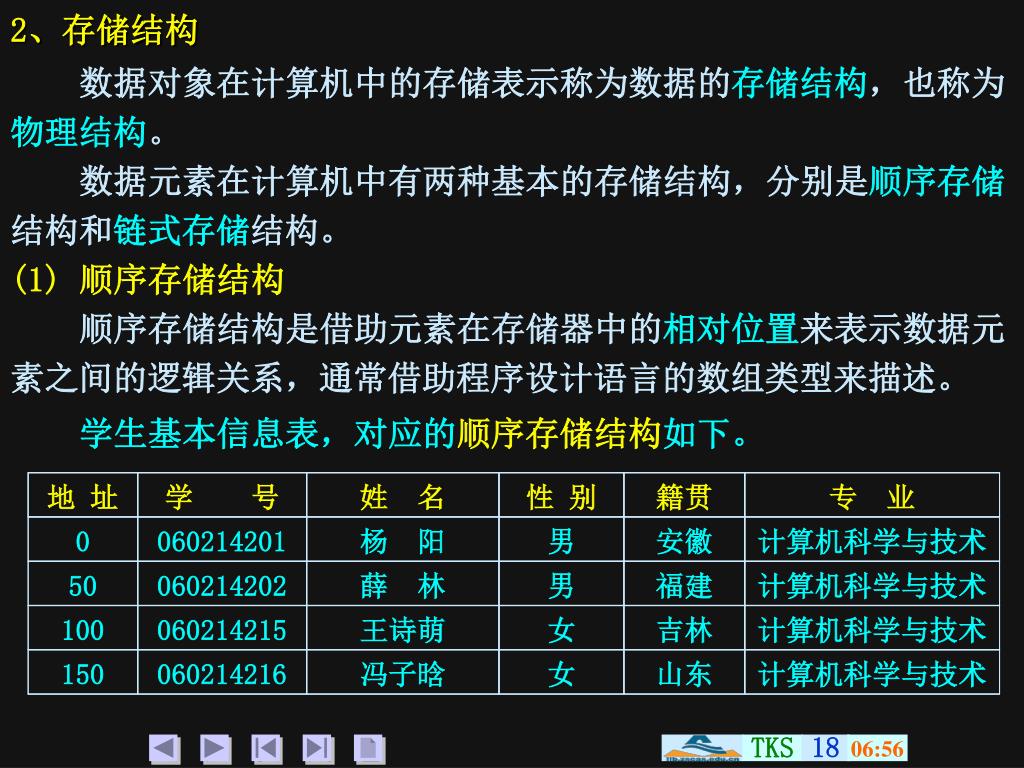Click table header 姓名
Viewport: 1024px width, 768px height.
402,497
